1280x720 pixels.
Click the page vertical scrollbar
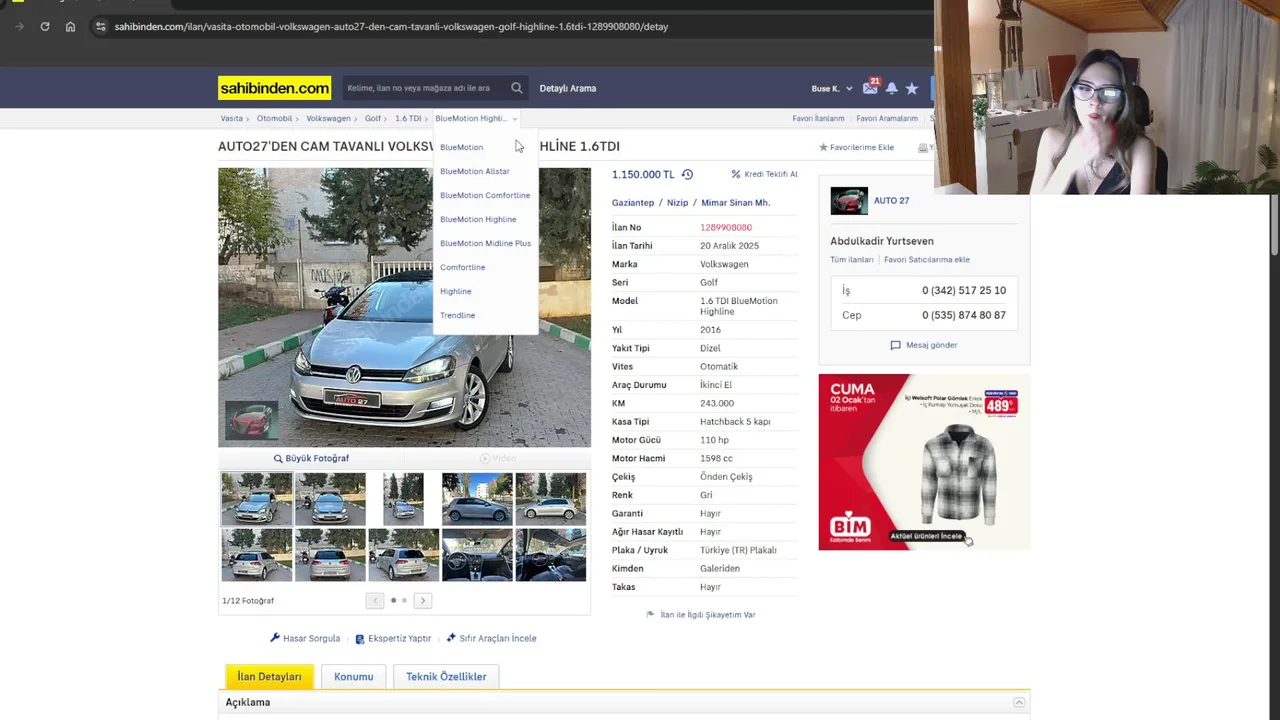1274,225
